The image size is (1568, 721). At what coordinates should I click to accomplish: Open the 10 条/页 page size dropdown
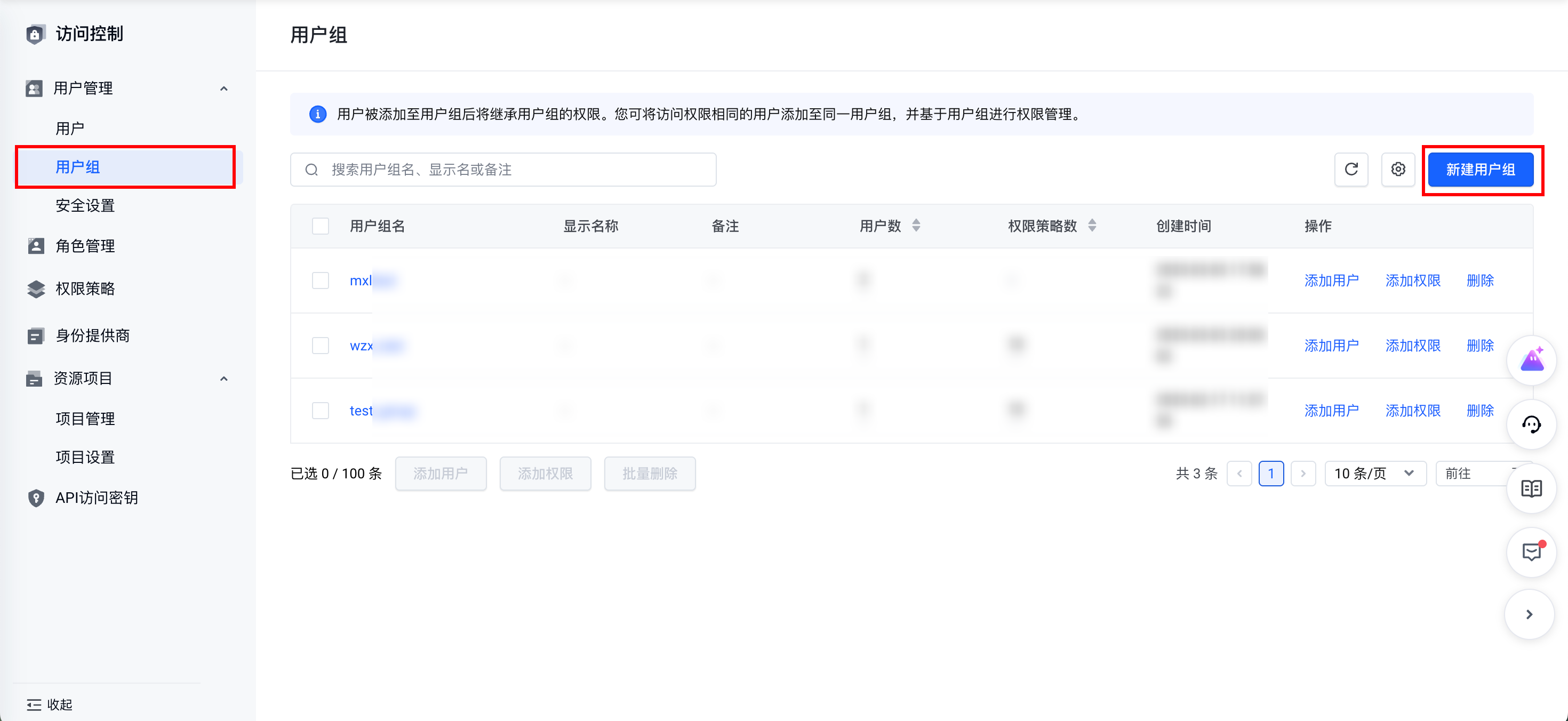pos(1374,474)
